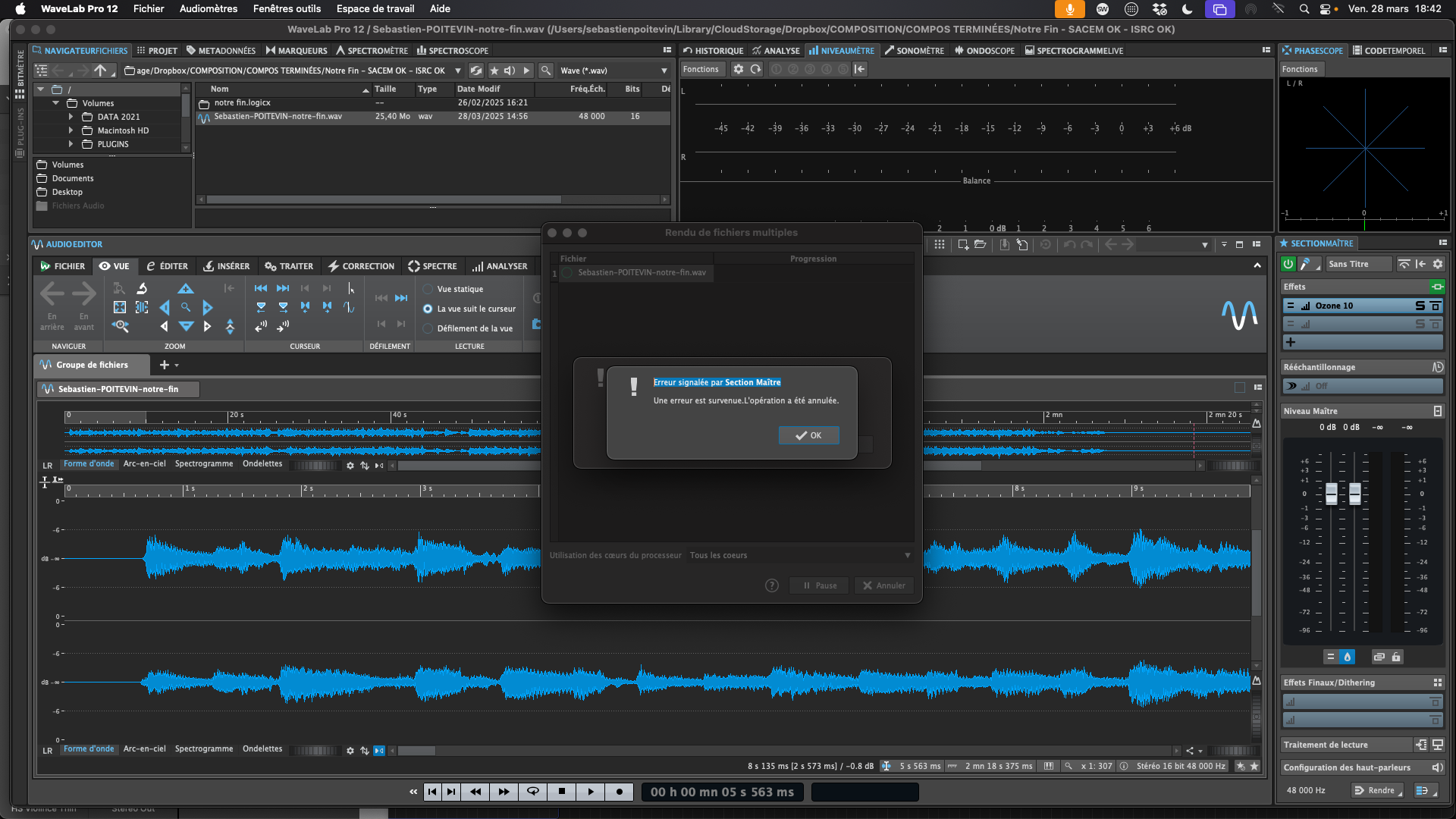Click the left master level fader handle
This screenshot has height=819, width=1456.
[1331, 494]
